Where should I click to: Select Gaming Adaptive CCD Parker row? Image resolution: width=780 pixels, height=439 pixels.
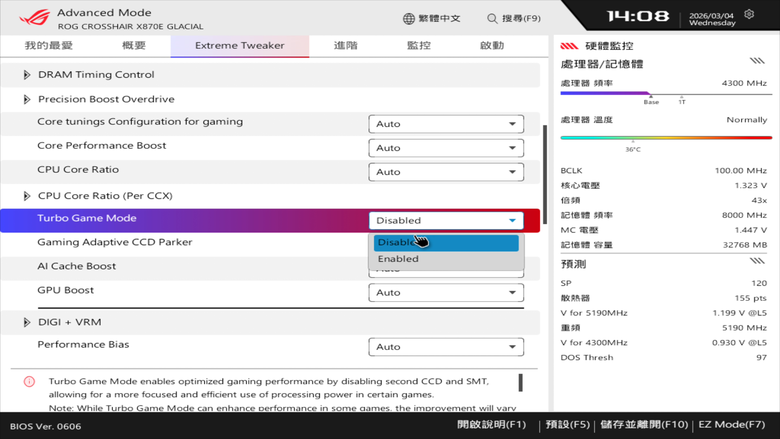pyautogui.click(x=114, y=242)
